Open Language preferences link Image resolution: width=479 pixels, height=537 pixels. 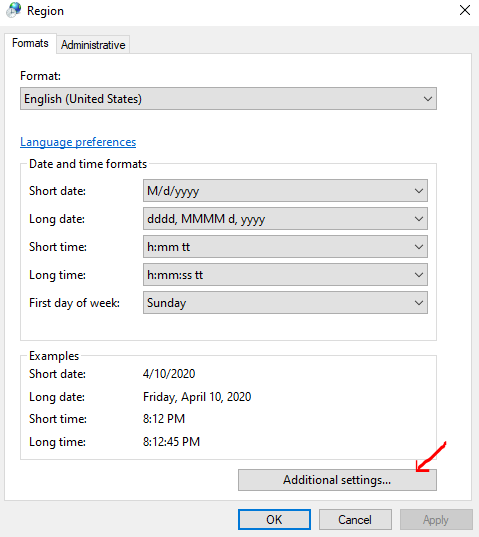pos(78,142)
